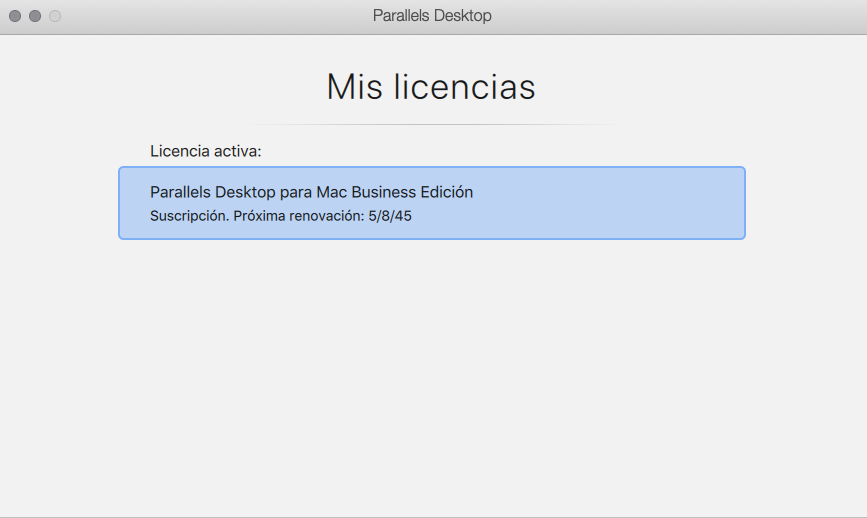Click the 'Licencia activa:' label
Viewport: 867px width, 518px height.
pos(206,151)
